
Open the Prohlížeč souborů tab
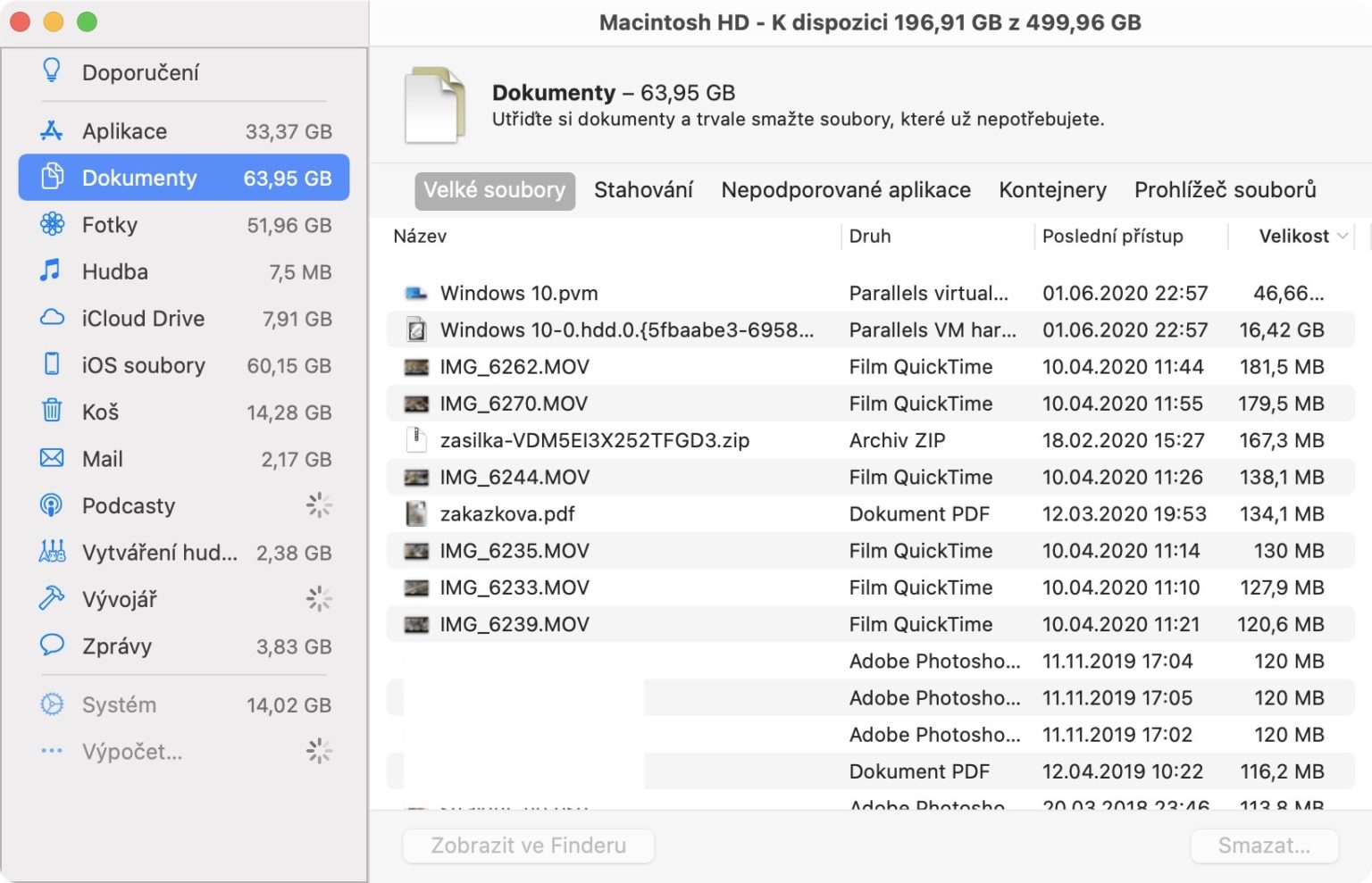[1226, 190]
